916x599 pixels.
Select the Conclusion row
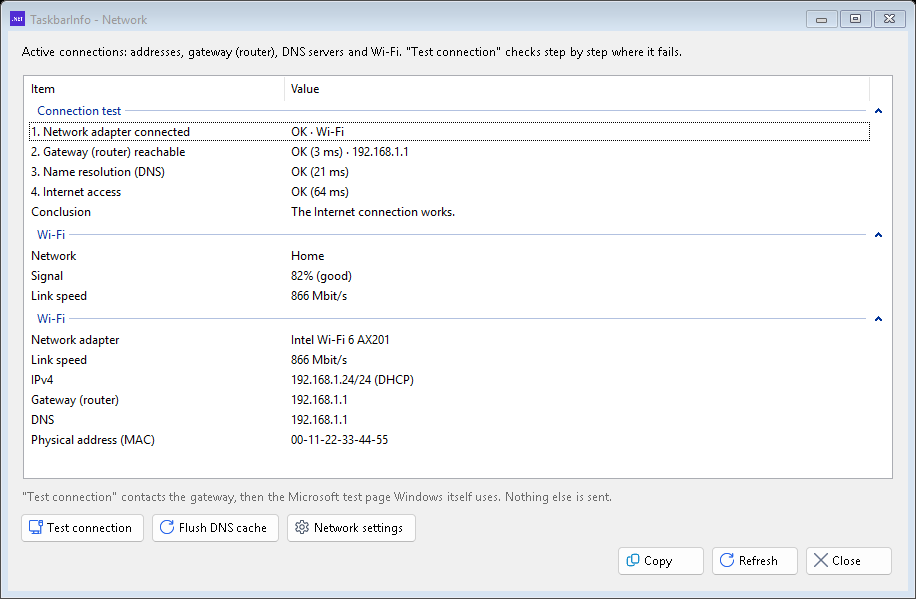coord(449,212)
